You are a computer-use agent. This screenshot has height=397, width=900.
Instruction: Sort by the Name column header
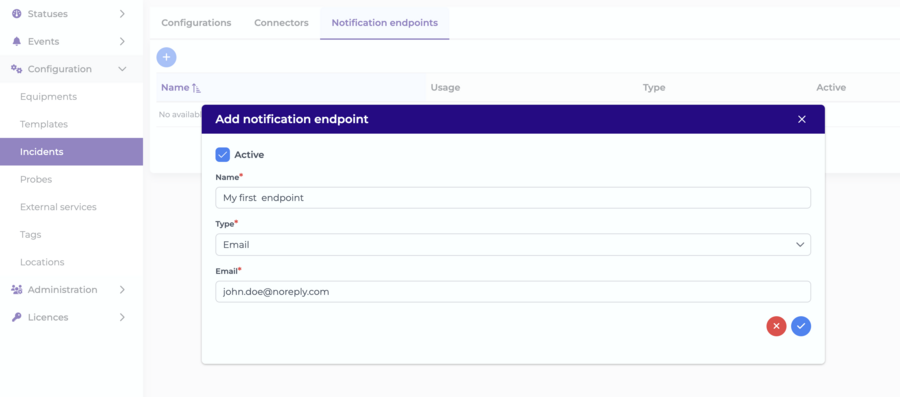pos(175,88)
